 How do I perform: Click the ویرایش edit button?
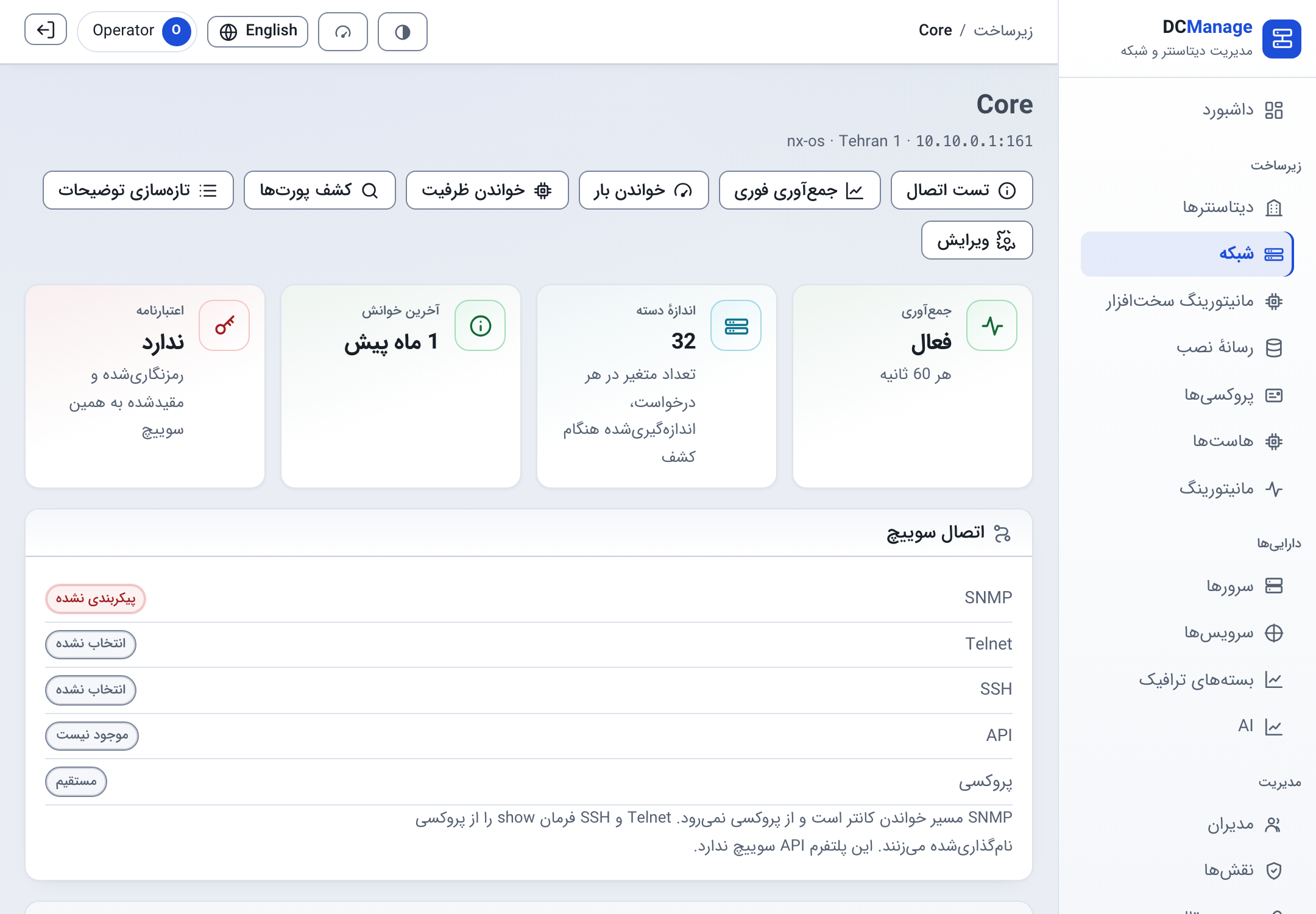coord(977,240)
